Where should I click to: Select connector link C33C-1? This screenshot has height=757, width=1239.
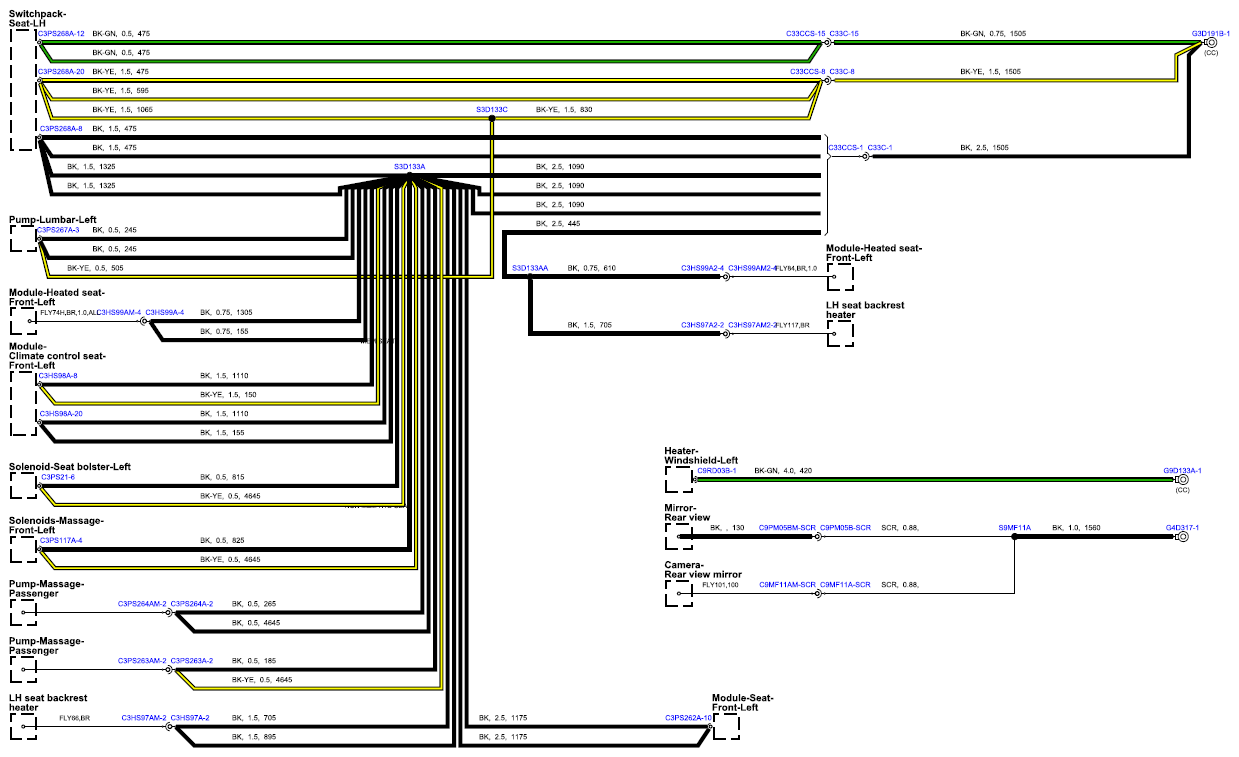(880, 148)
